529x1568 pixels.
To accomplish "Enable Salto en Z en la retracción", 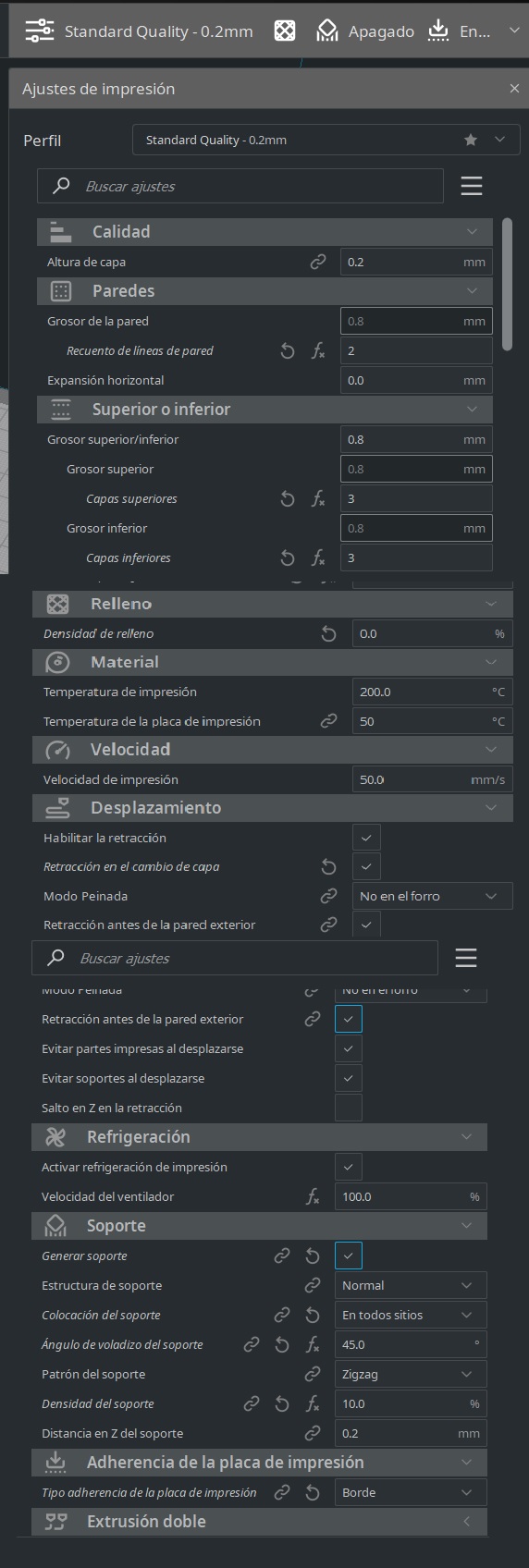I will (x=349, y=1108).
